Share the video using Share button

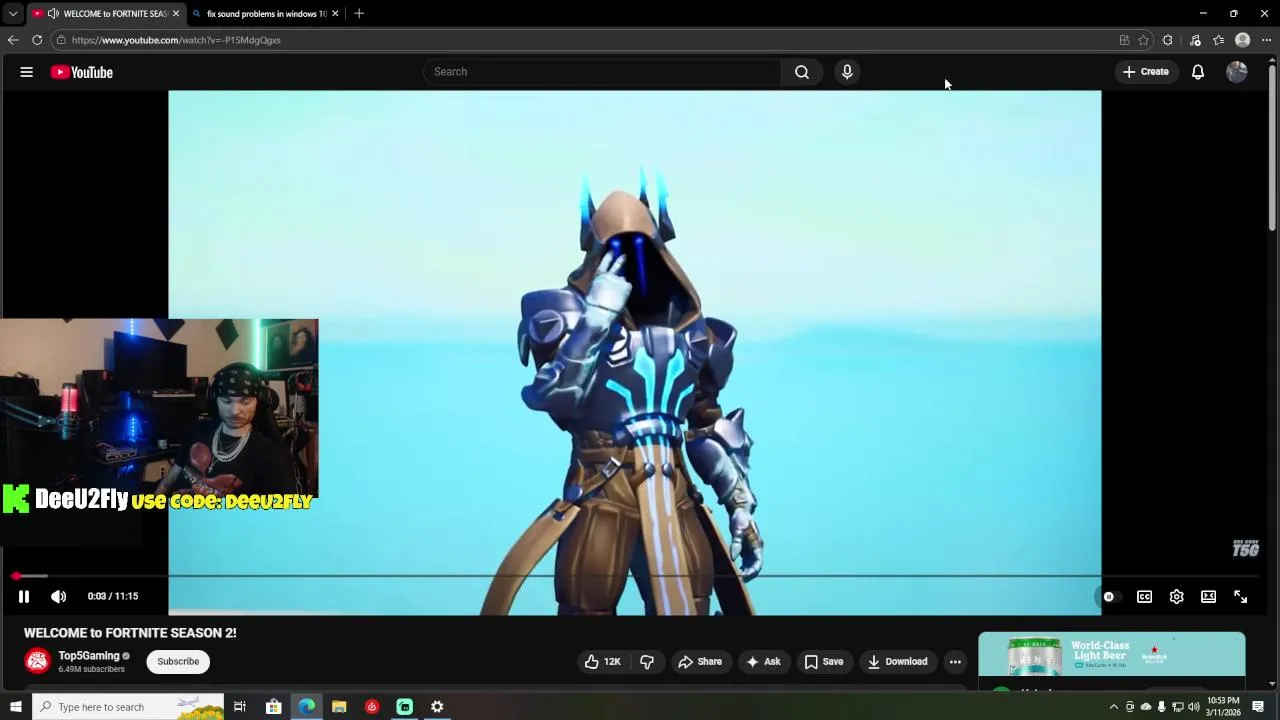point(700,662)
